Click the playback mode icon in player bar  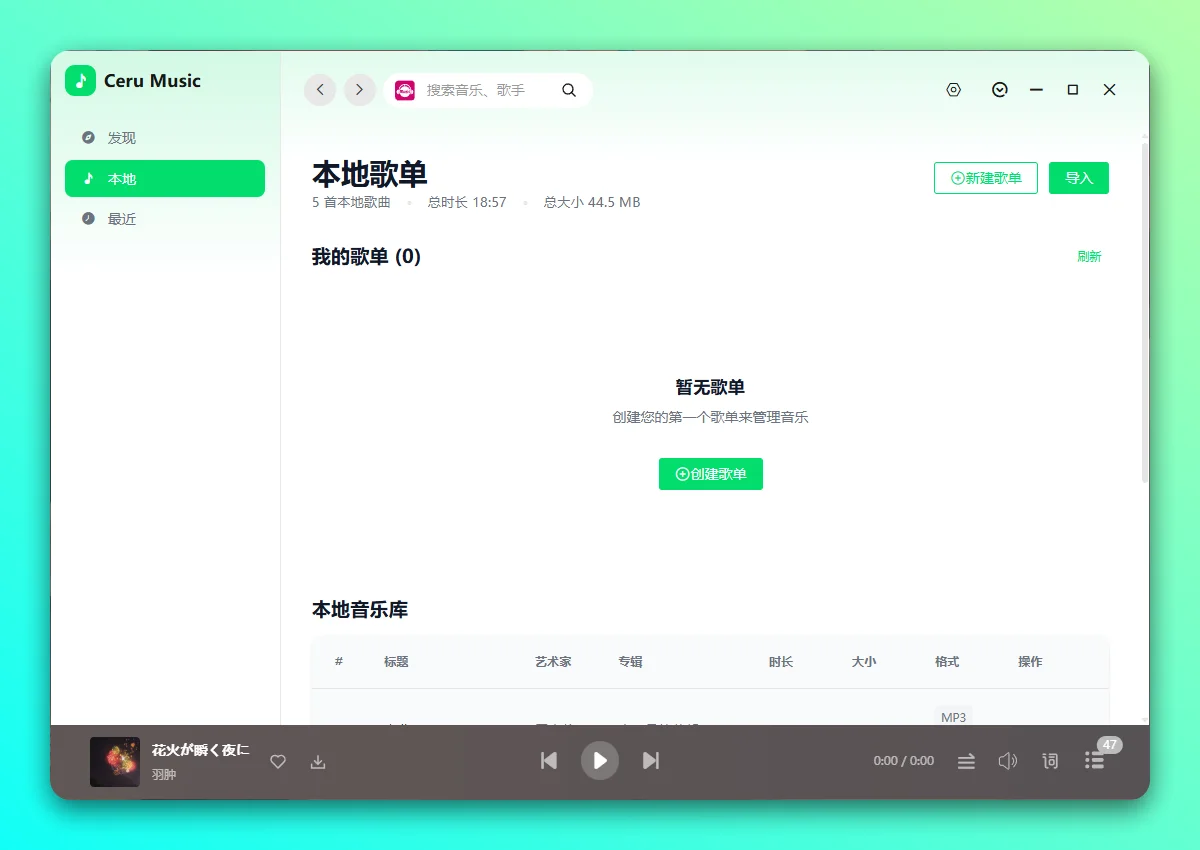point(966,761)
